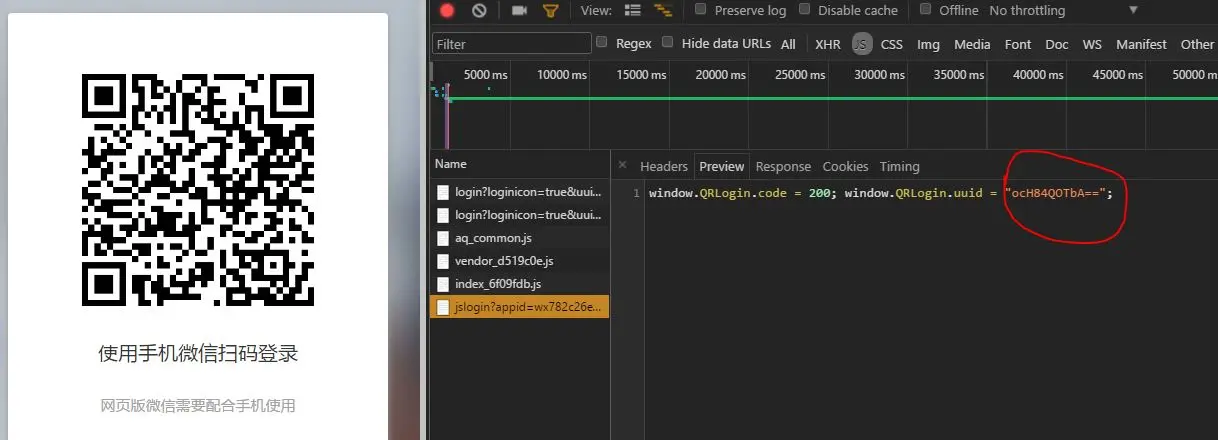Switch to waterfall overview view icon

(662, 10)
